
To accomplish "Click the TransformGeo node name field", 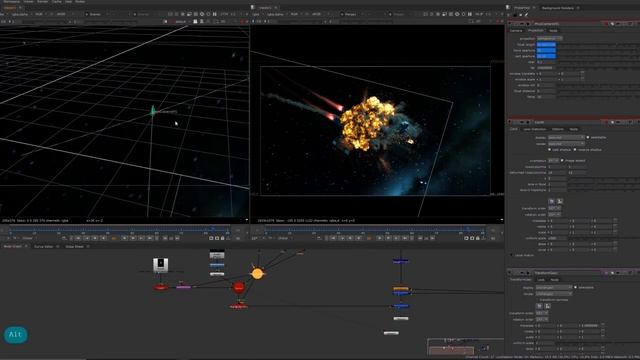I will click(567, 273).
